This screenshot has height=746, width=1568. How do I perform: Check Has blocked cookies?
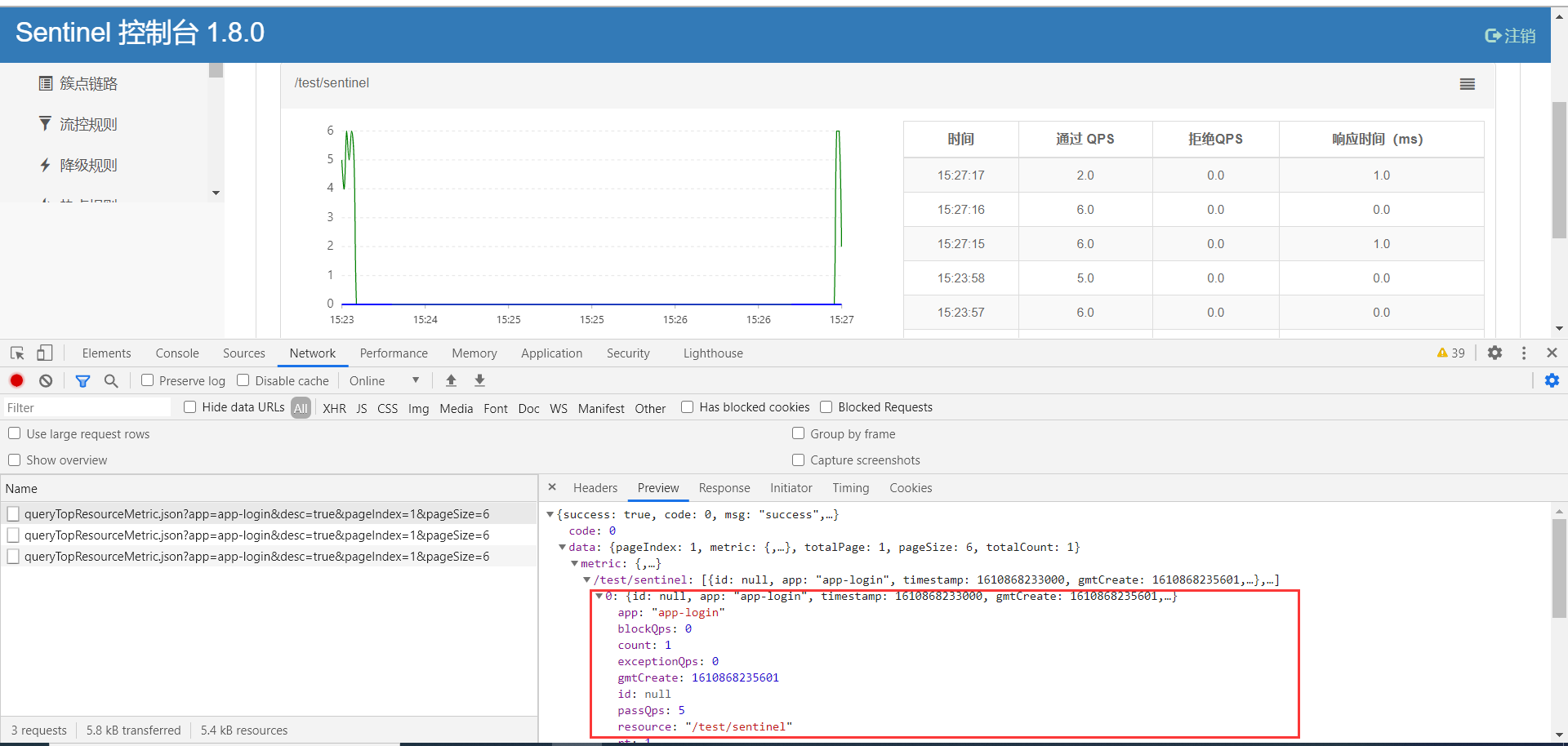click(x=687, y=407)
